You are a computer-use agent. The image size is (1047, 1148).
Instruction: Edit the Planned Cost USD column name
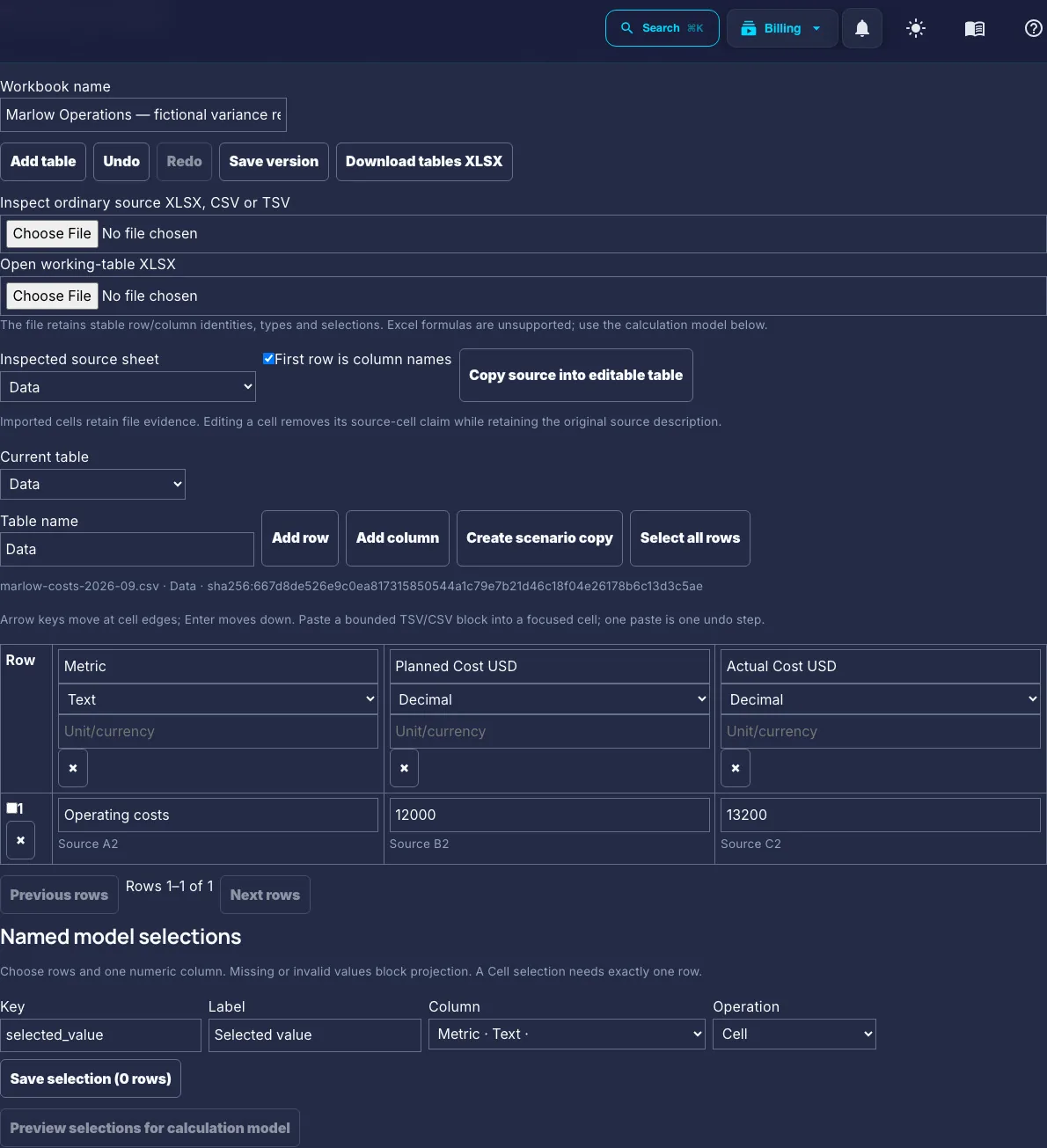click(549, 666)
